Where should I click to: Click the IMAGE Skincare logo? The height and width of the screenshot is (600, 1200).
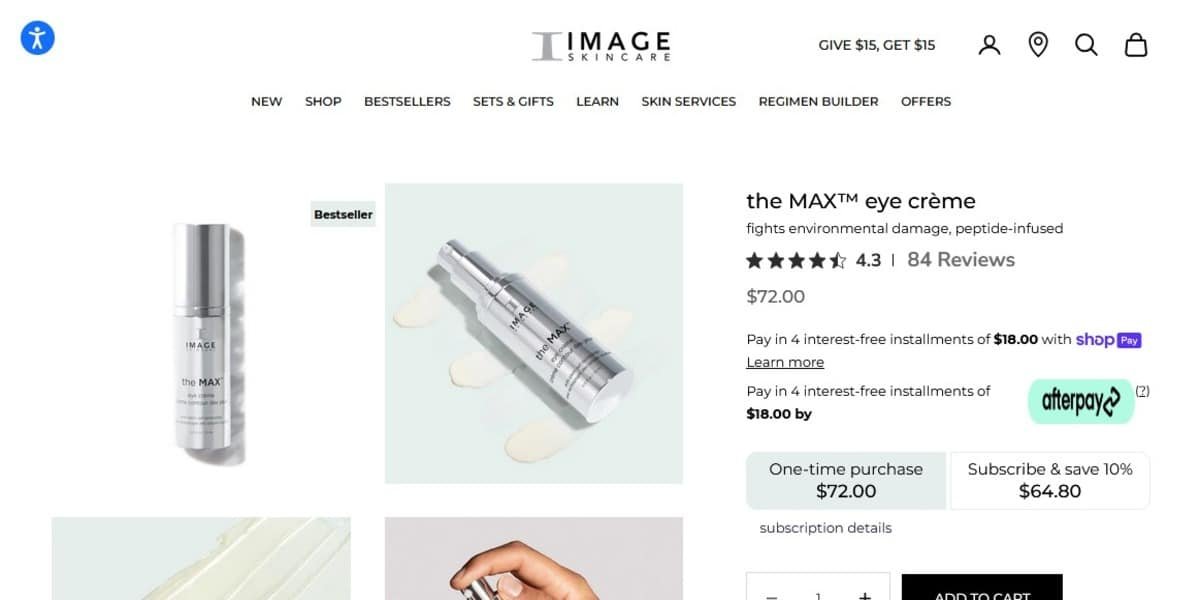pyautogui.click(x=601, y=45)
